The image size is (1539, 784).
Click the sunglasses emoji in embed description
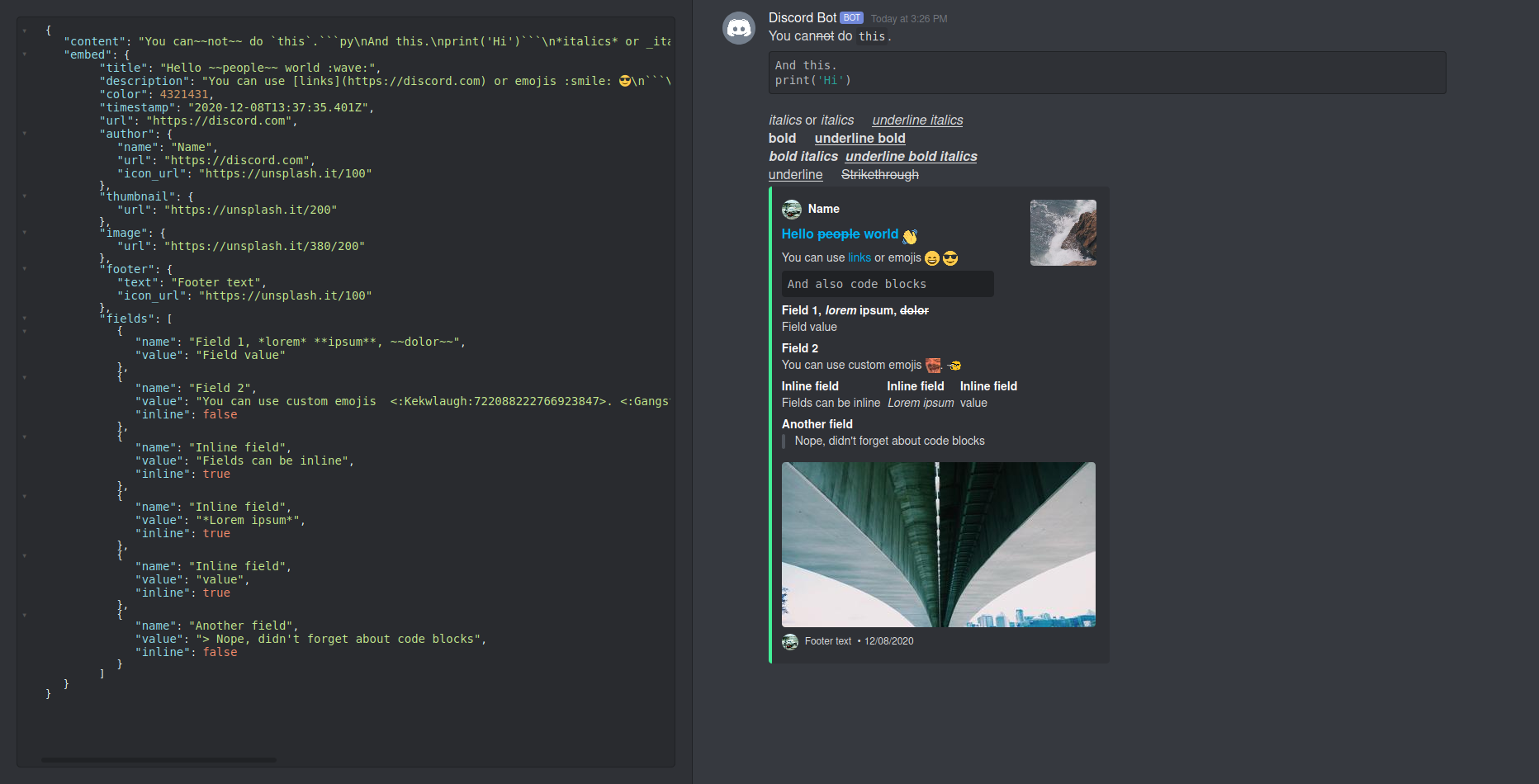coord(950,258)
